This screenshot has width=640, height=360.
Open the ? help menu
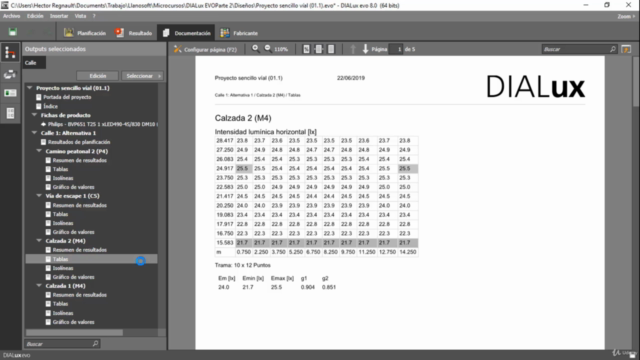[x=94, y=16]
